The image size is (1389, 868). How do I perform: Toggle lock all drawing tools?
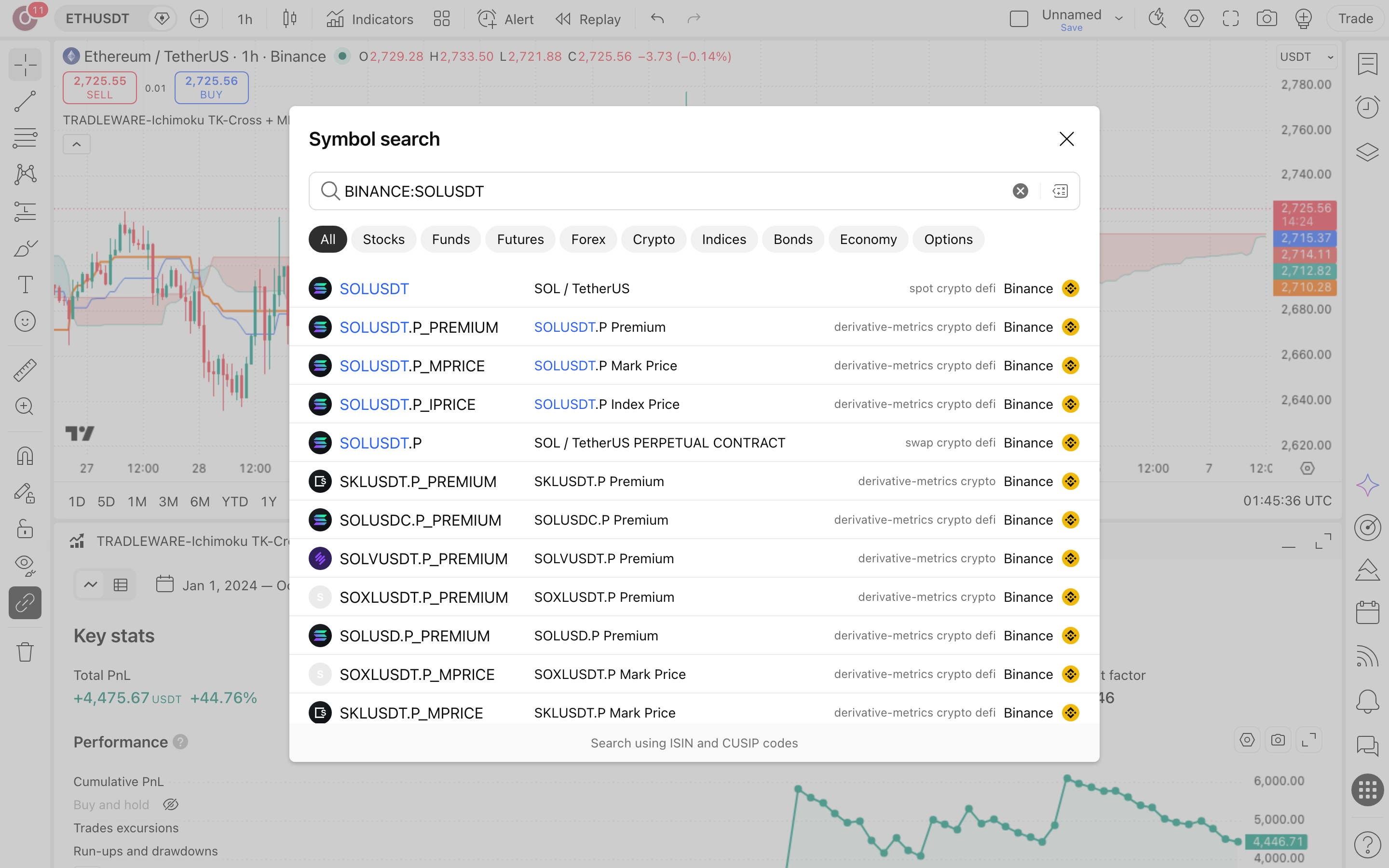point(25,529)
